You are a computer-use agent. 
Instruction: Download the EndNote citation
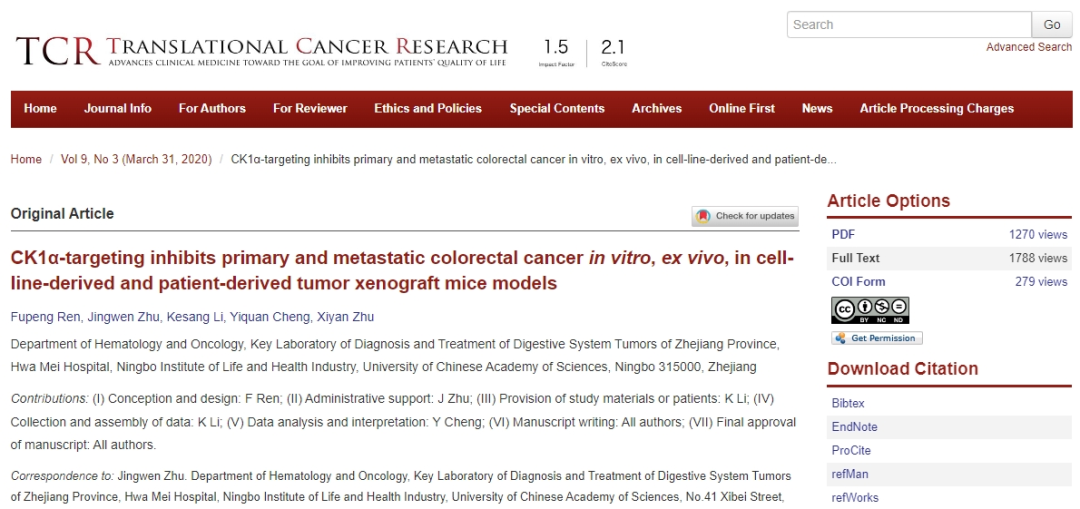[854, 427]
